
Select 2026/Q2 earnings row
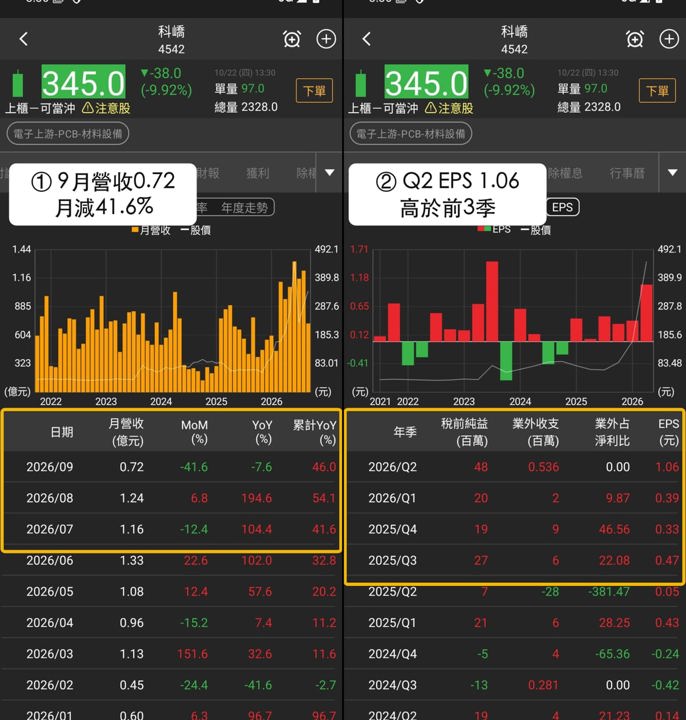pyautogui.click(x=515, y=467)
